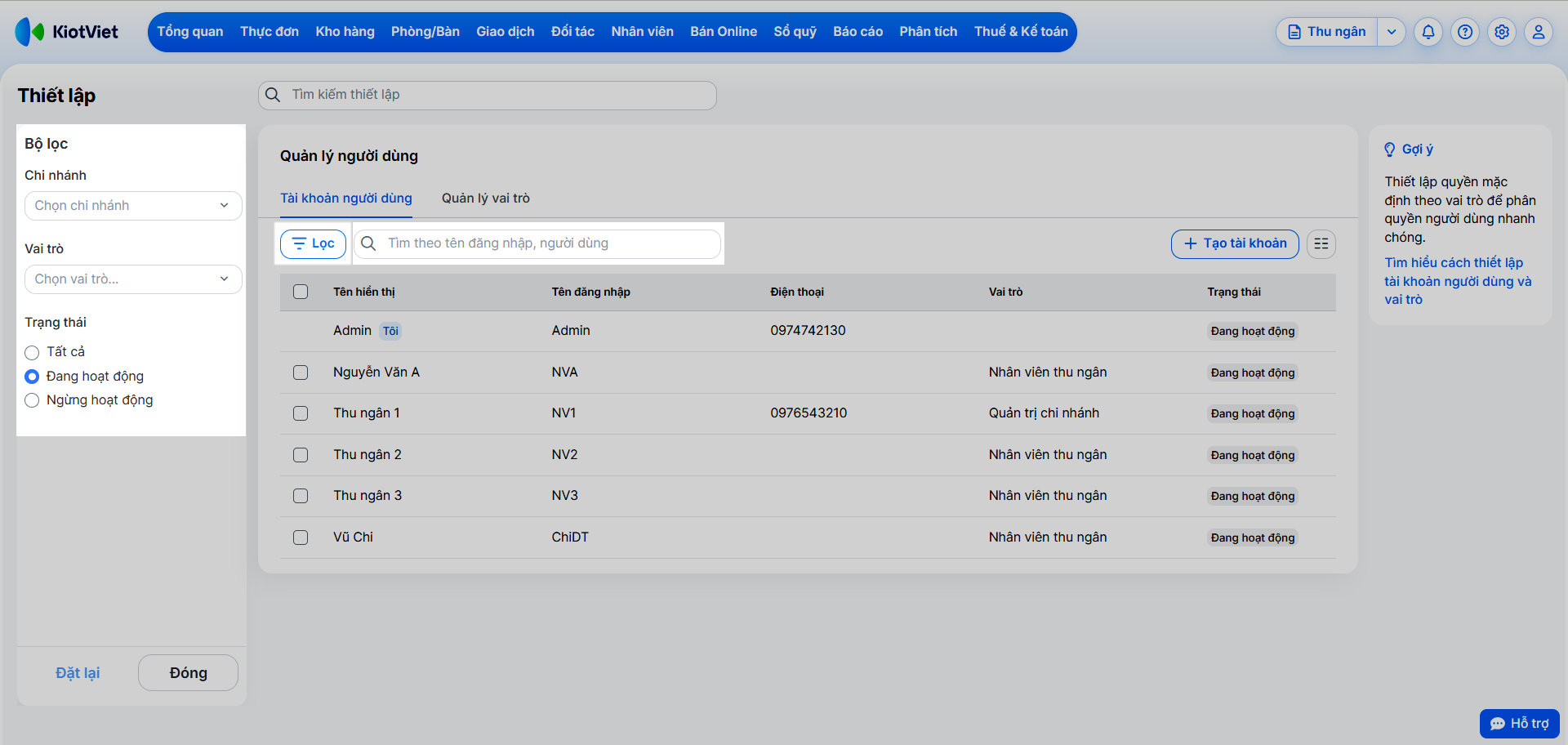Viewport: 1568px width, 745px height.
Task: Tick the checkbox for Nguyễn Văn A
Action: (301, 372)
